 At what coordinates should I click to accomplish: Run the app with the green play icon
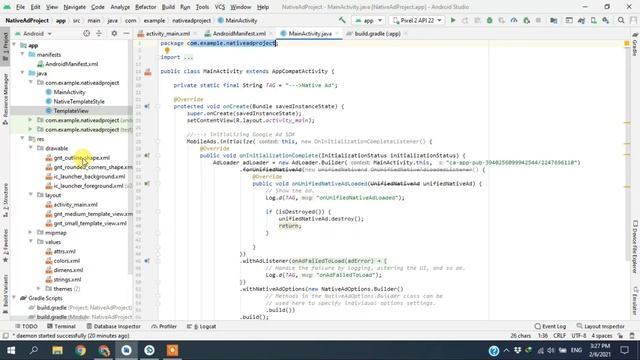coord(453,20)
